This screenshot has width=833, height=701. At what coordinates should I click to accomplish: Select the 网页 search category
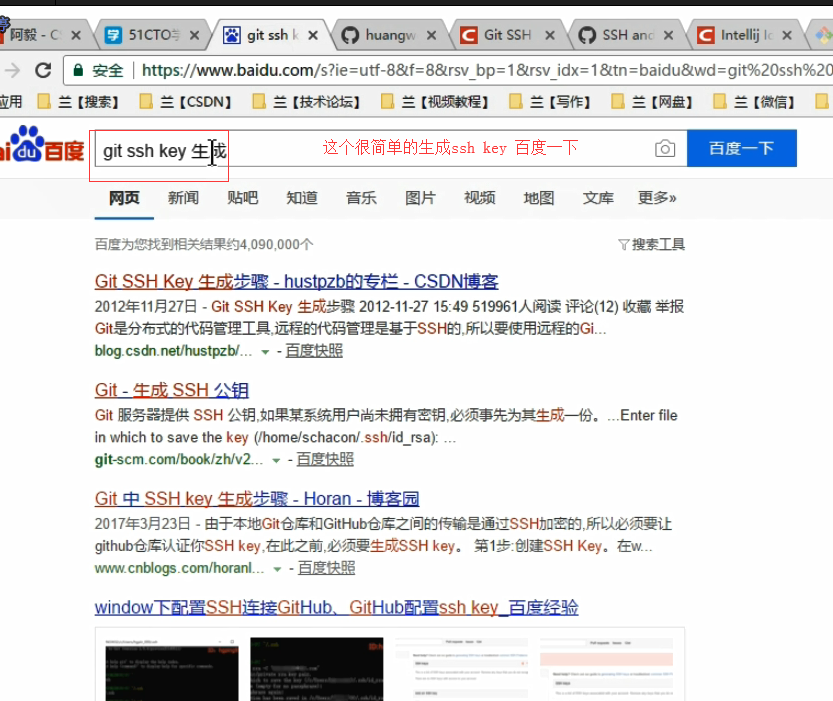[x=124, y=198]
